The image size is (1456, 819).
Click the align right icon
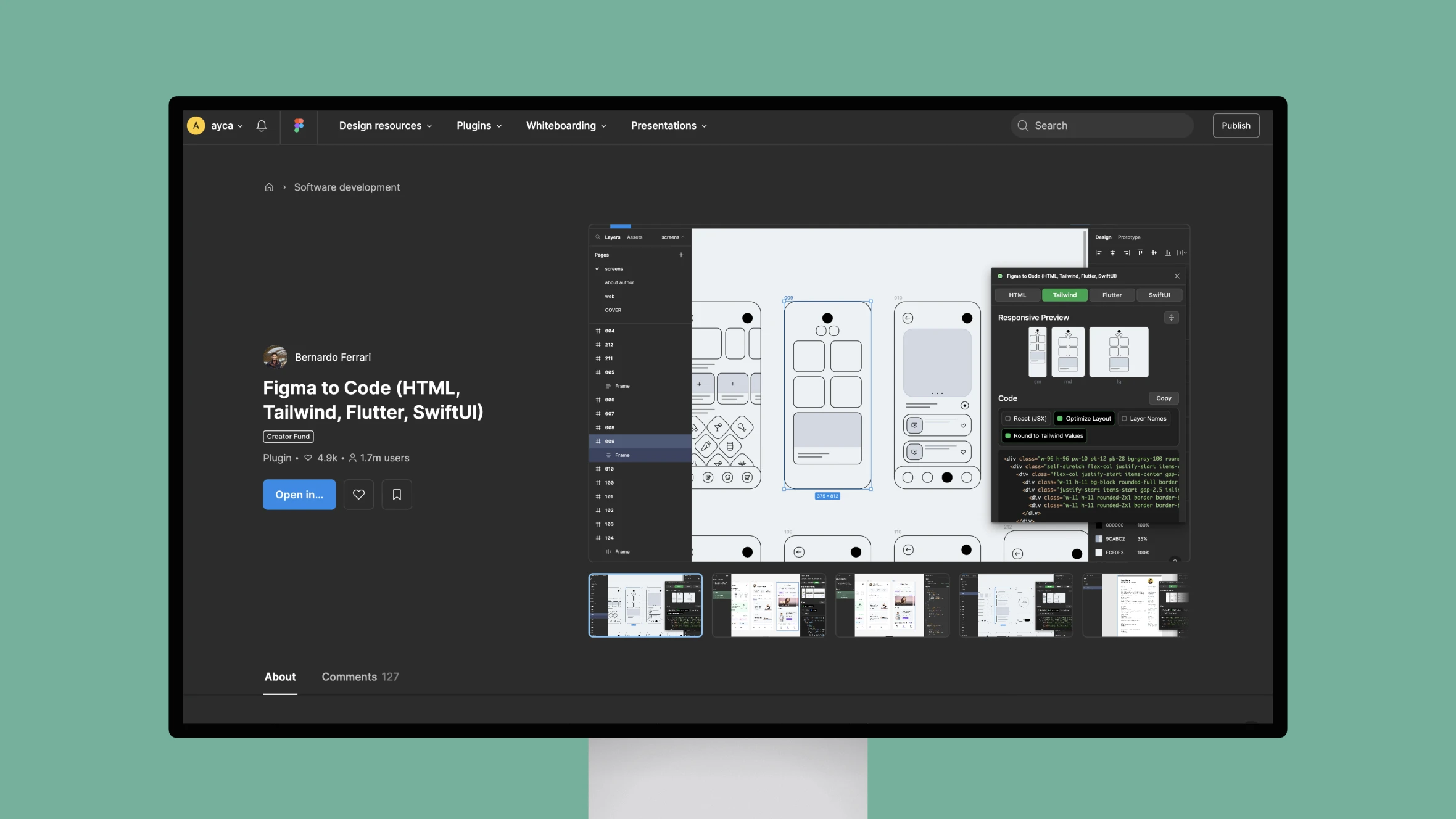click(1127, 253)
